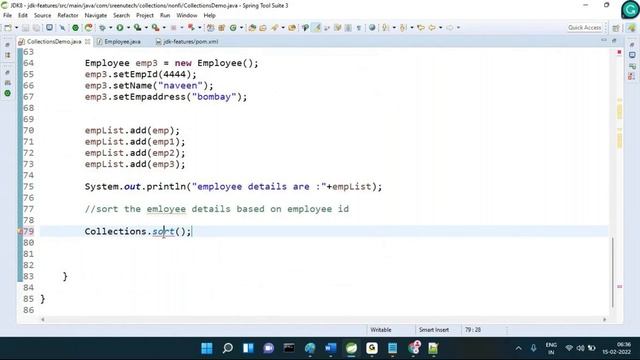The width and height of the screenshot is (640, 360).
Task: Open the Navigate menu
Action: coord(96,15)
